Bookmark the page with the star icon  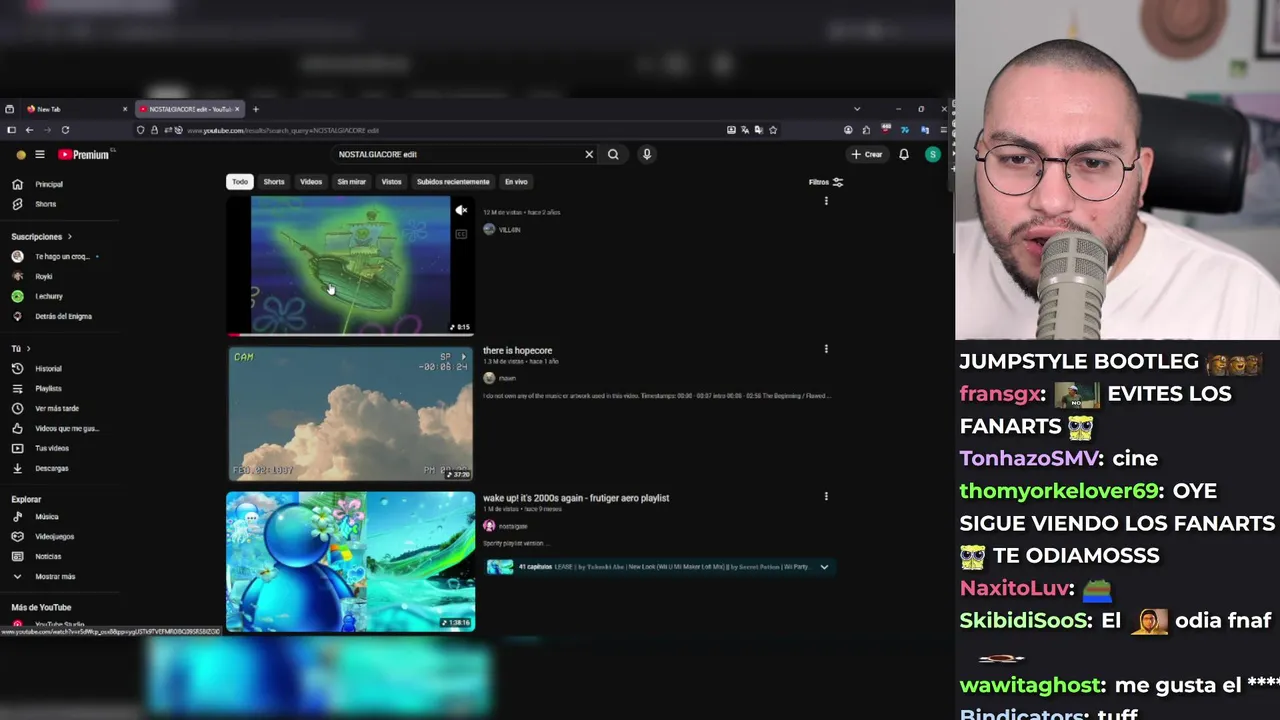(773, 130)
